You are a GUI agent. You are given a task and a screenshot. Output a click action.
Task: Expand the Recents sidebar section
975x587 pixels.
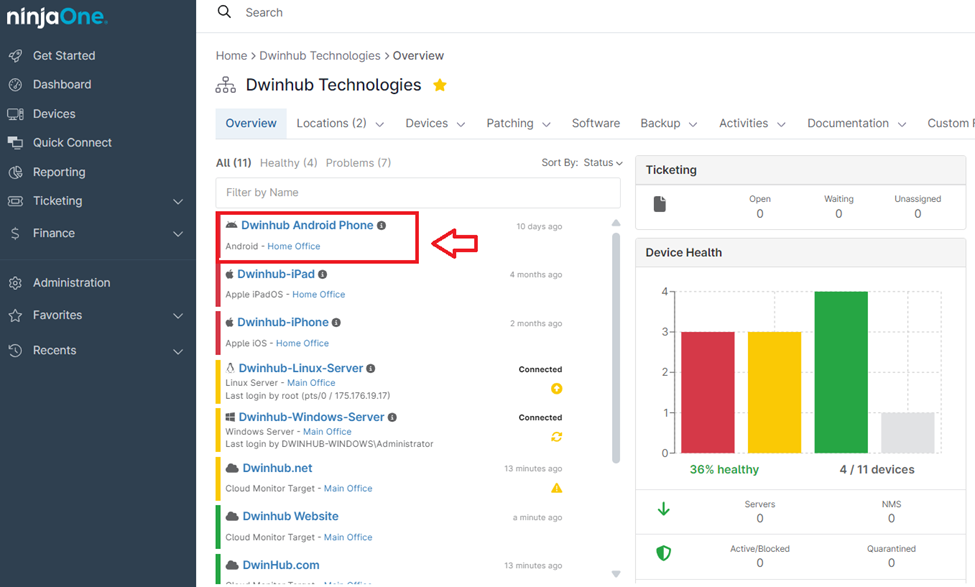(178, 351)
